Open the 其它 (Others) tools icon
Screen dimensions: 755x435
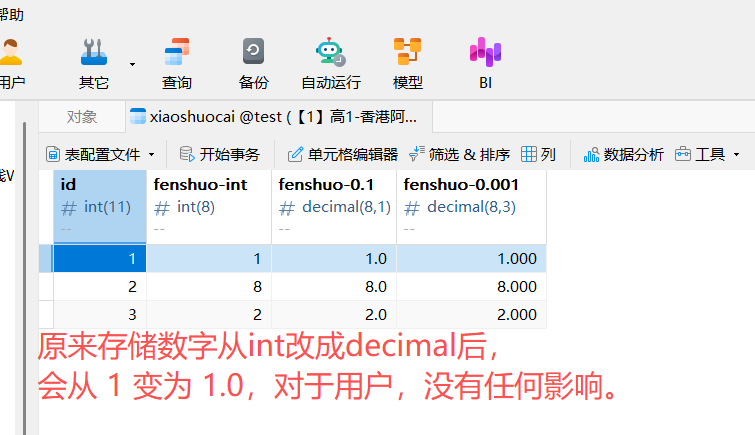coord(94,52)
